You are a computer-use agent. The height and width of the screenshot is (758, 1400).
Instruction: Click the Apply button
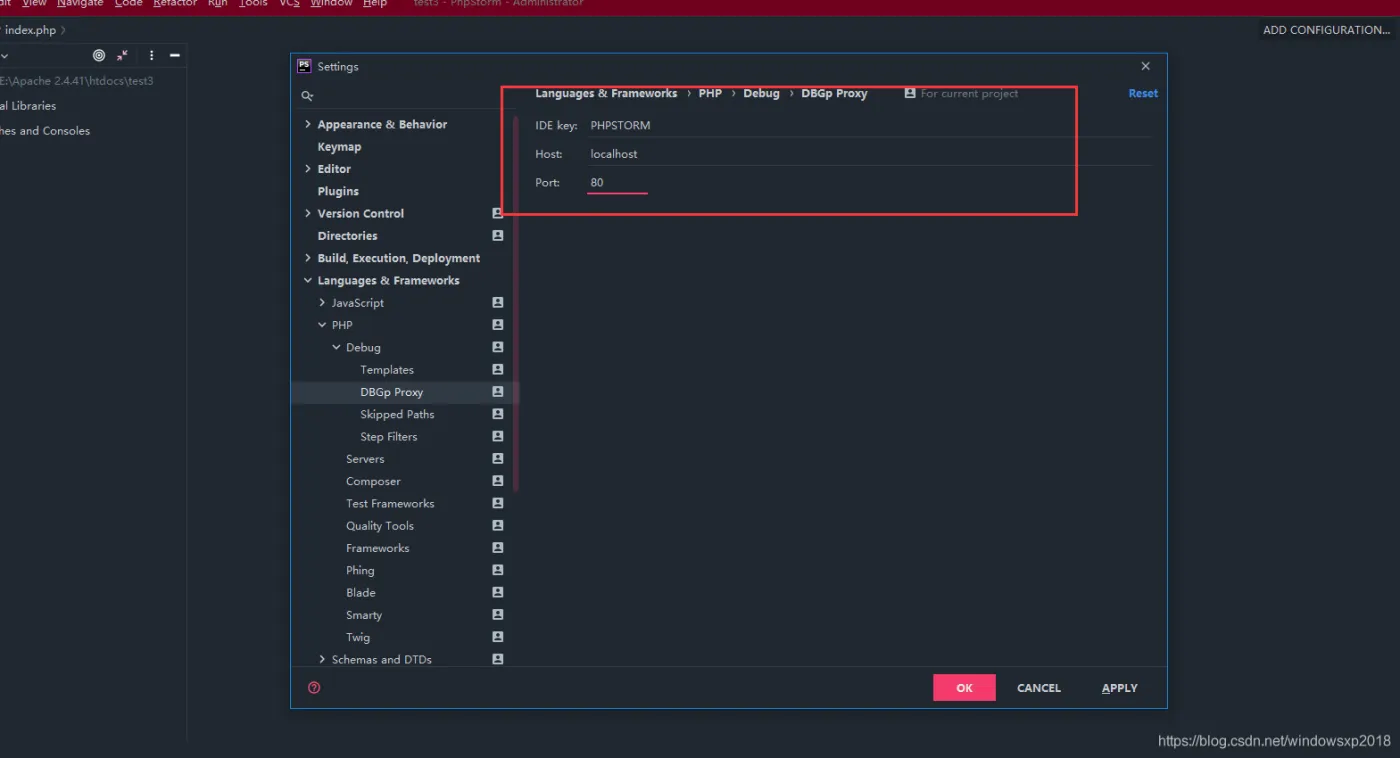(1119, 688)
